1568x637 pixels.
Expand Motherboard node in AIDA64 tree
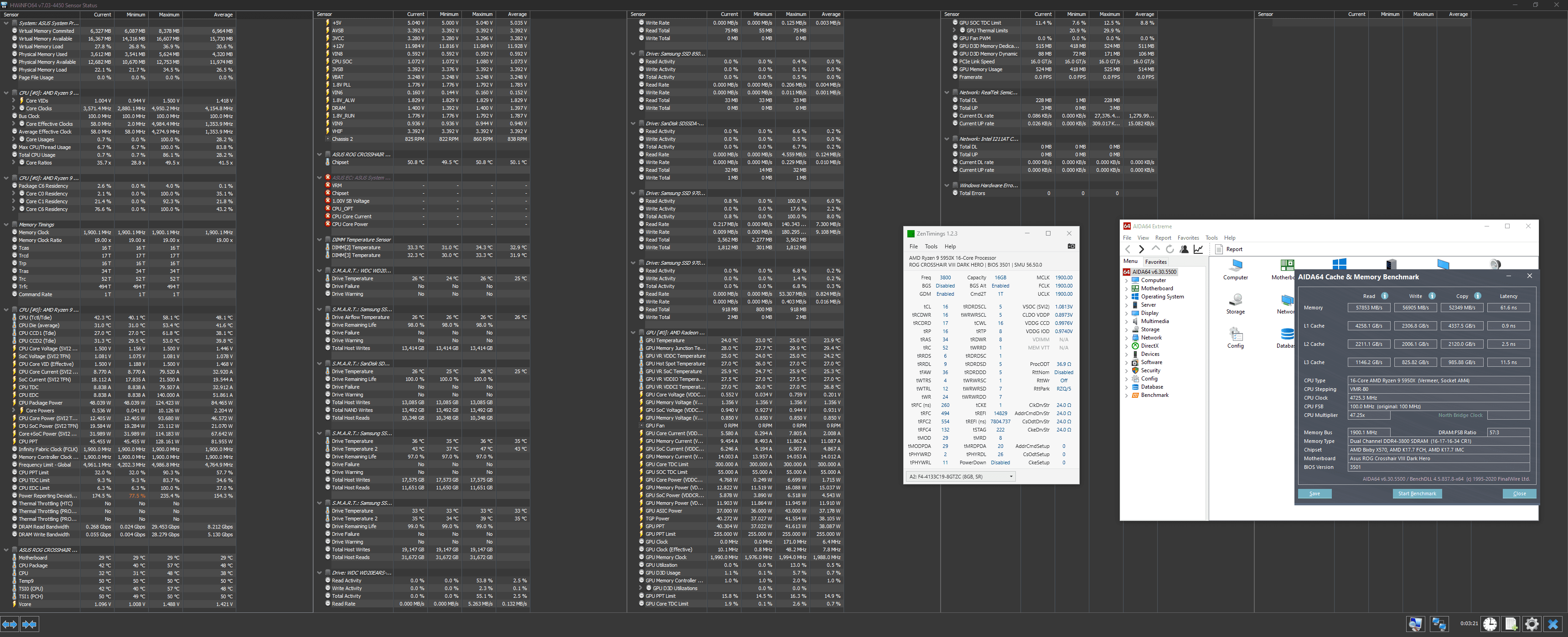[1127, 288]
